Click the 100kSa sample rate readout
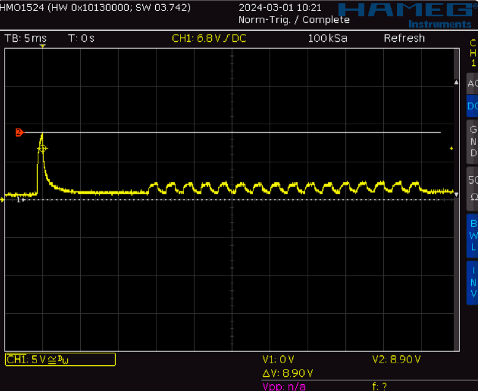Image resolution: width=478 pixels, height=391 pixels. 328,38
